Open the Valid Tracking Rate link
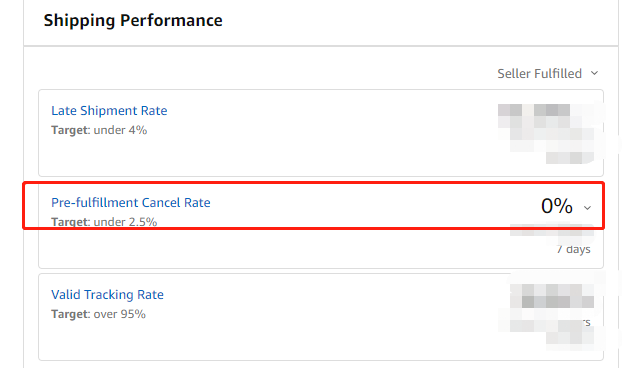The image size is (622, 368). tap(107, 295)
